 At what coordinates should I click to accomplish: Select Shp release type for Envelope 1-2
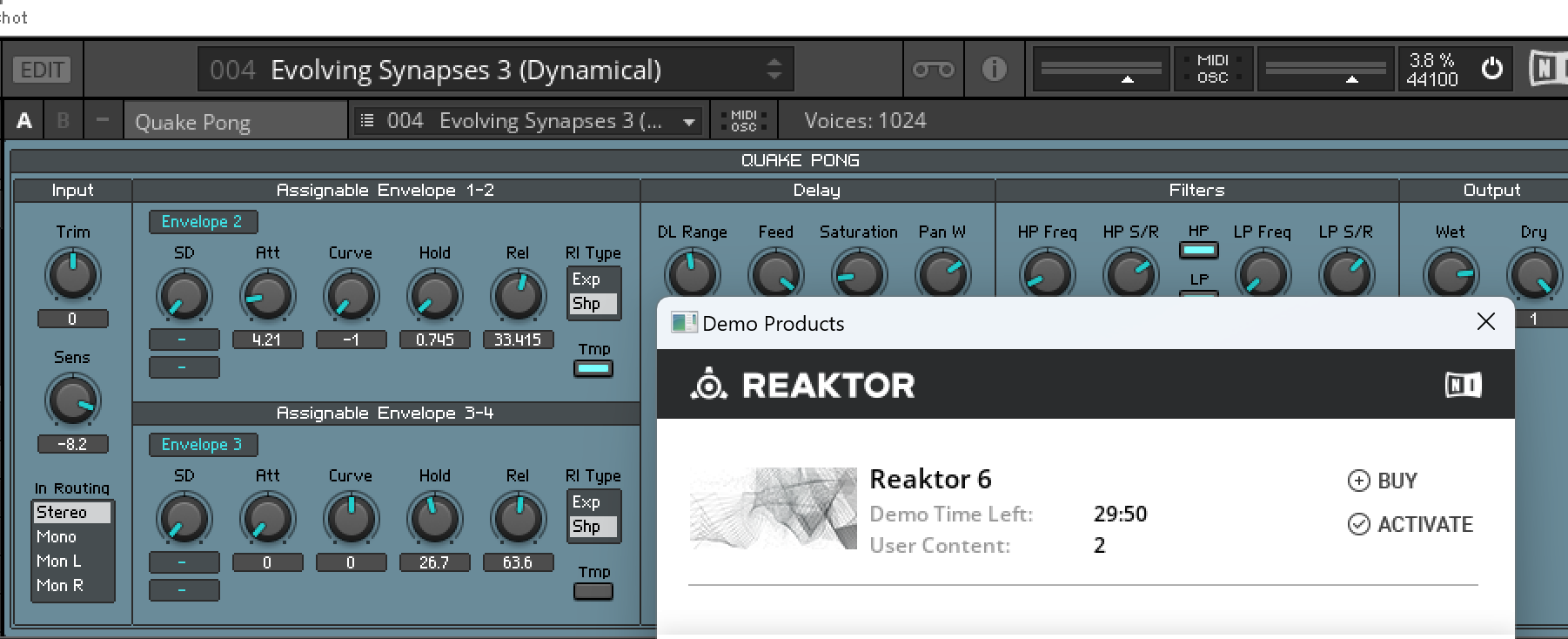pos(593,304)
